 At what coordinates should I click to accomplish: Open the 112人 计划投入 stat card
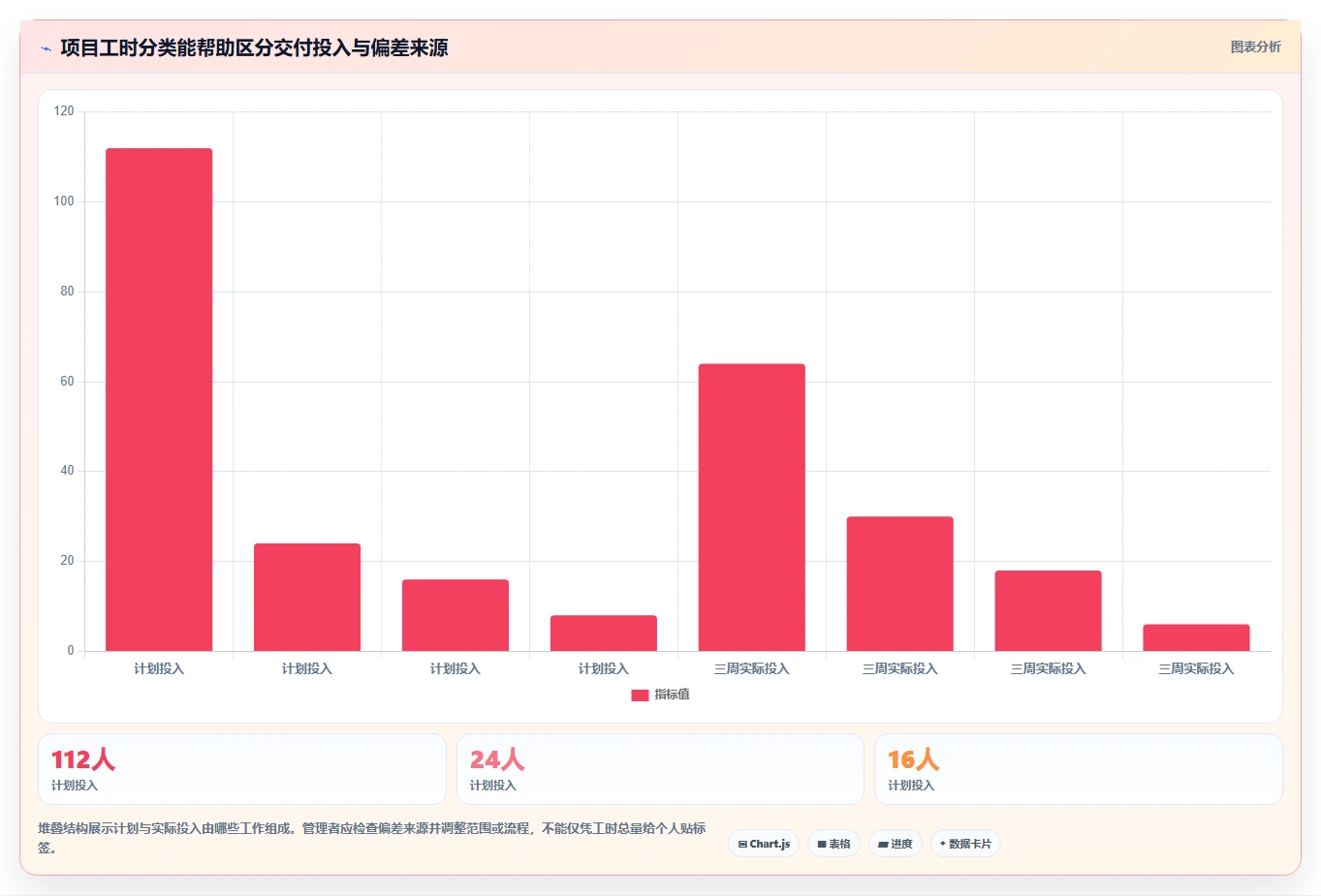(x=242, y=769)
